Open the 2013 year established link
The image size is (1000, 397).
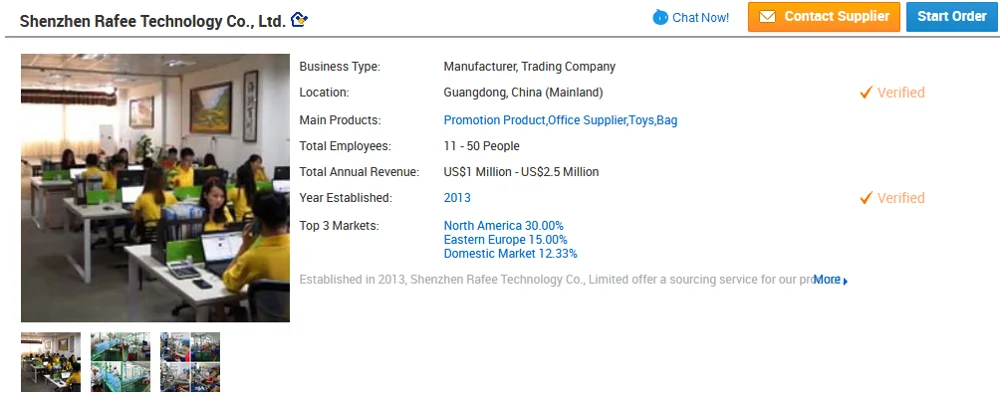pos(457,198)
